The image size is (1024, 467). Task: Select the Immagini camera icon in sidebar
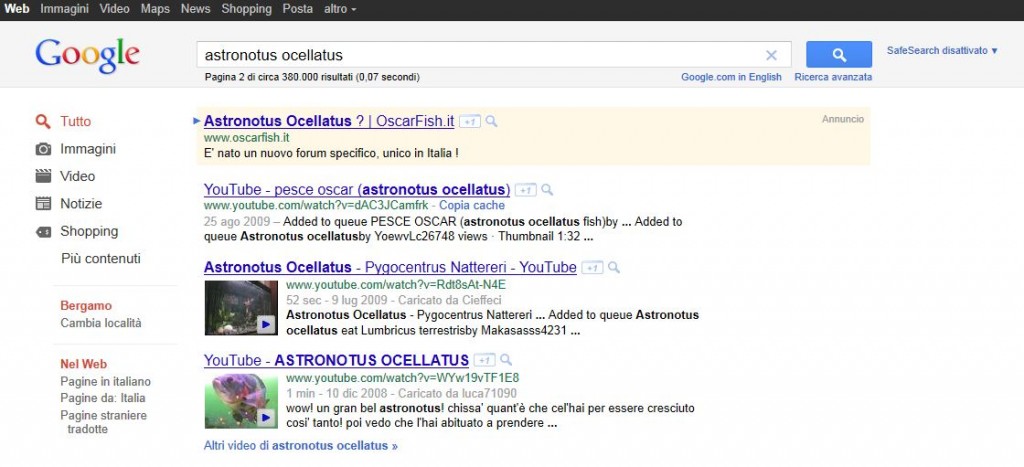pyautogui.click(x=43, y=149)
